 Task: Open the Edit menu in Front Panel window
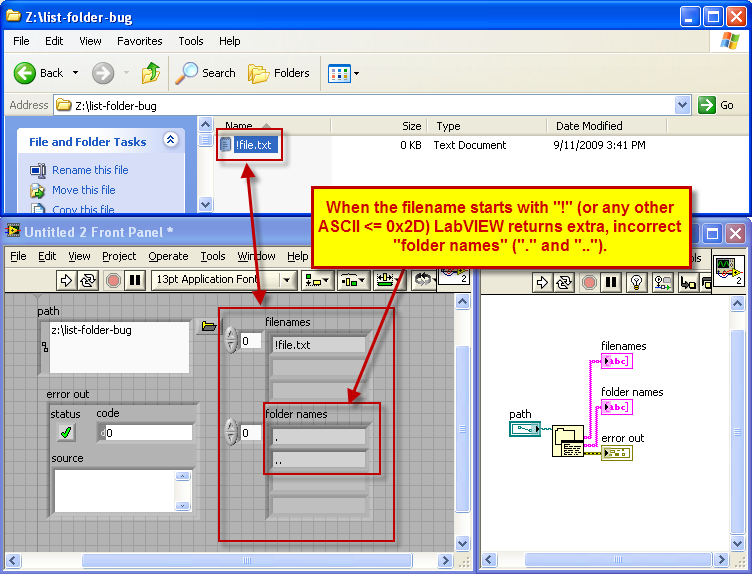47,257
